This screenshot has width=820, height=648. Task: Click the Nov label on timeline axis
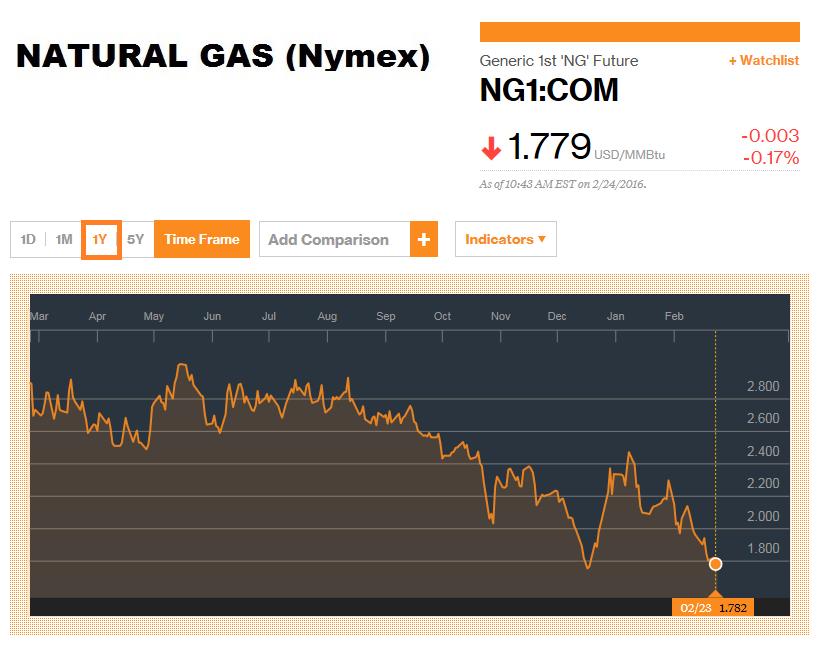point(500,316)
